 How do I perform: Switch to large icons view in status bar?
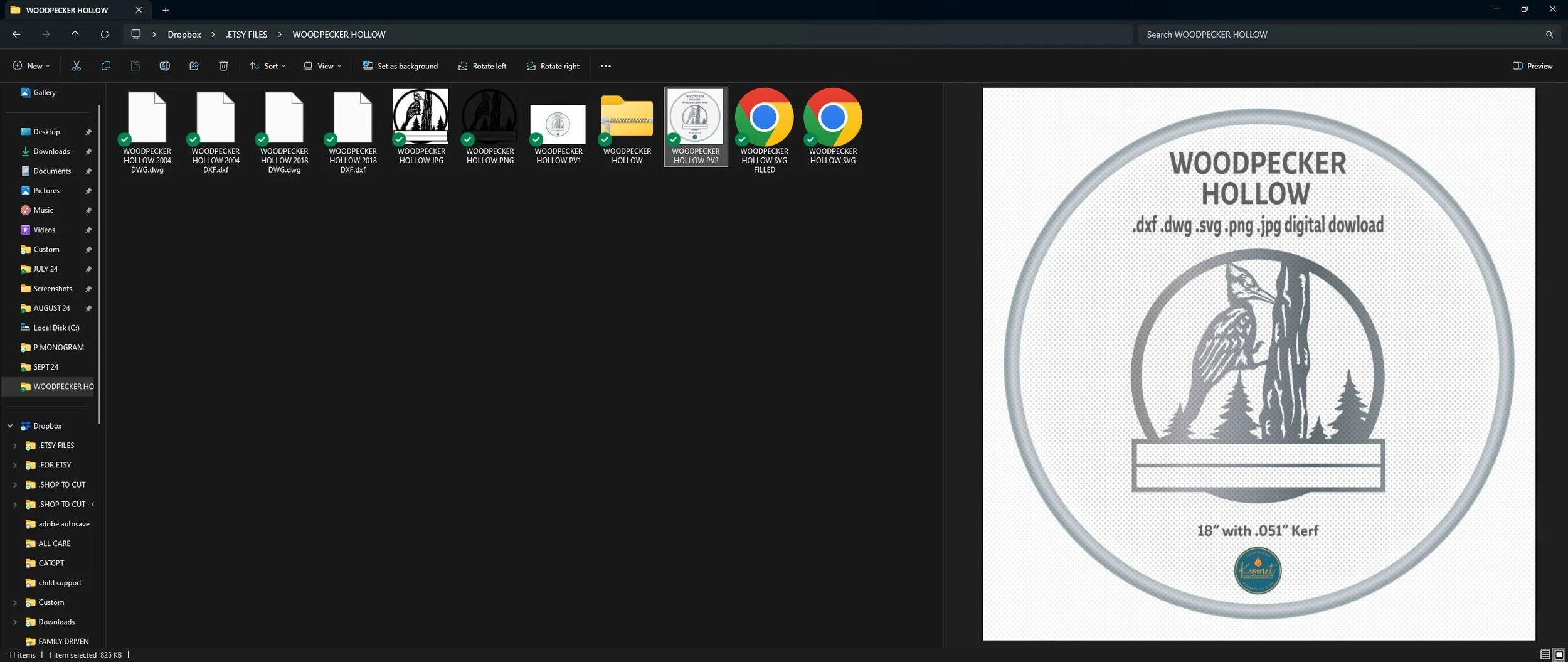point(1559,654)
